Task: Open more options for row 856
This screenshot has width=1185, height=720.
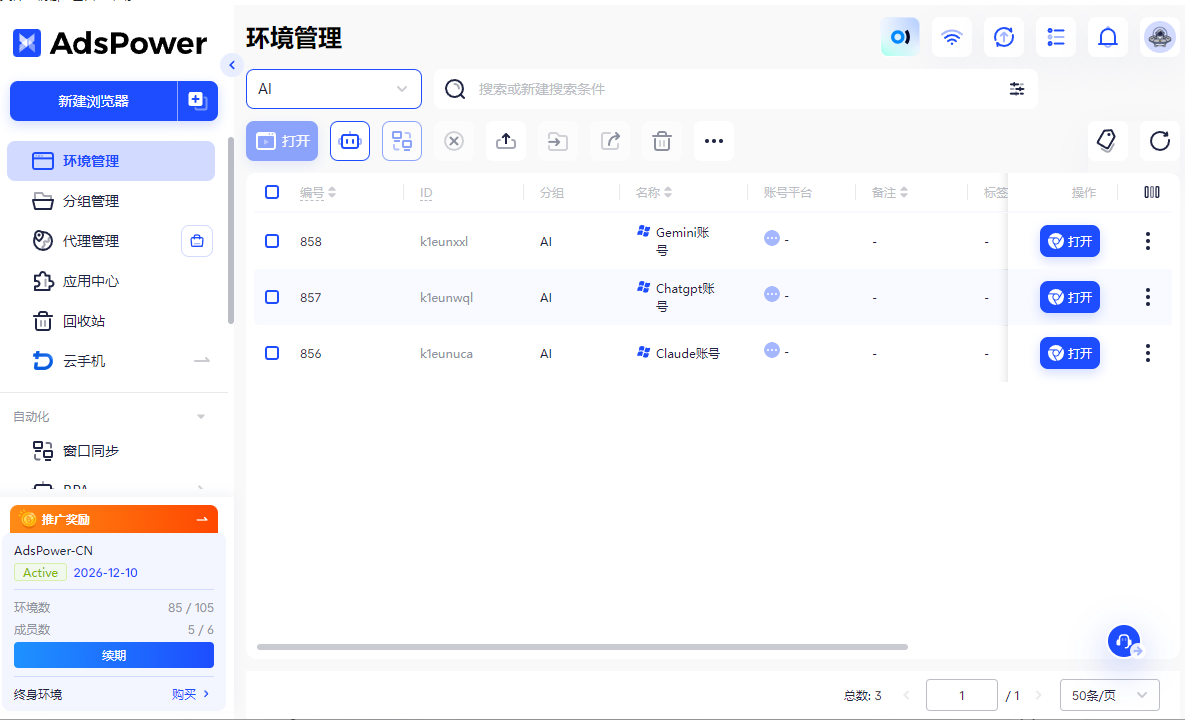Action: pyautogui.click(x=1147, y=353)
